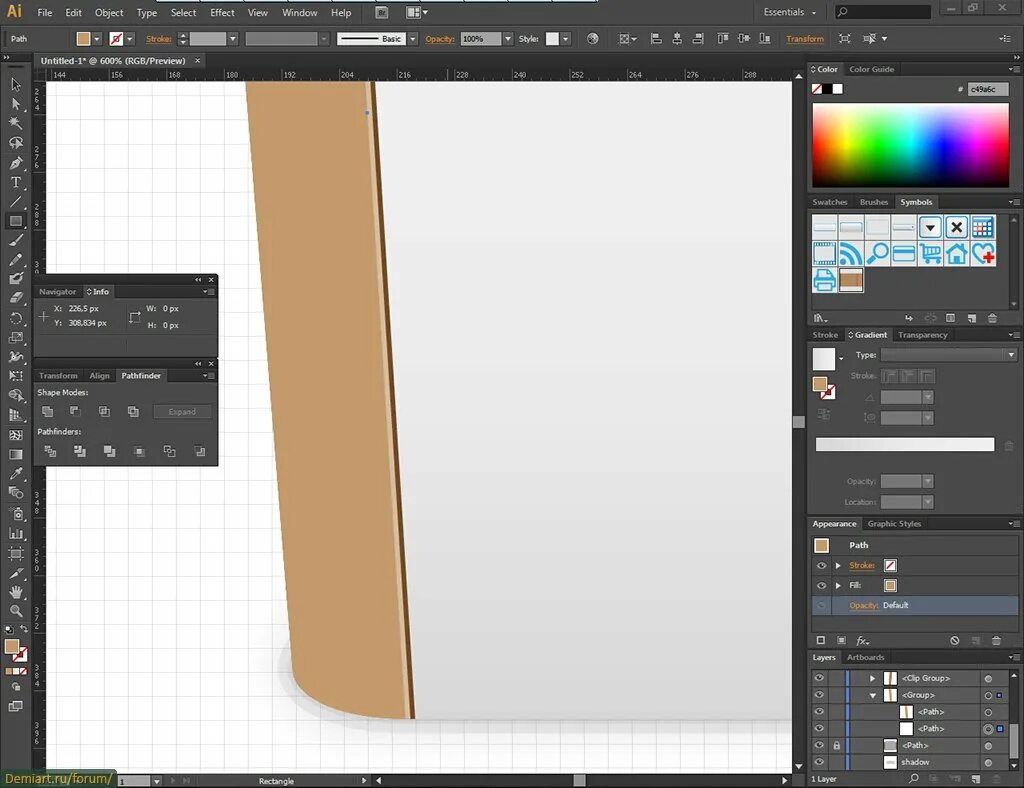Open the Opacity dropdown in control bar
Viewport: 1024px width, 788px height.
click(x=507, y=39)
